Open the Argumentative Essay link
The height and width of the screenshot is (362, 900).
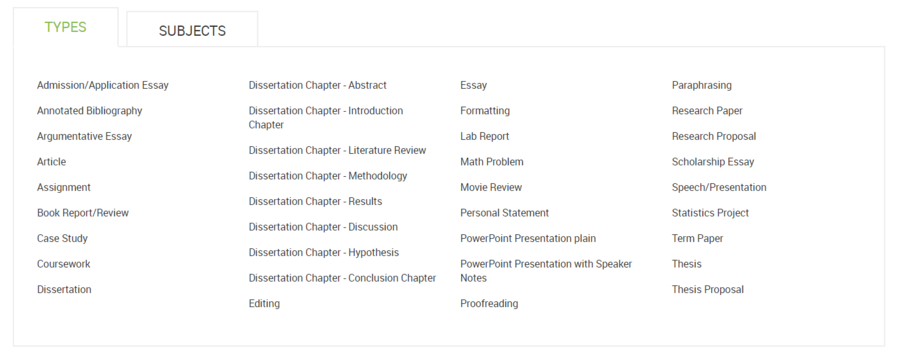point(84,137)
